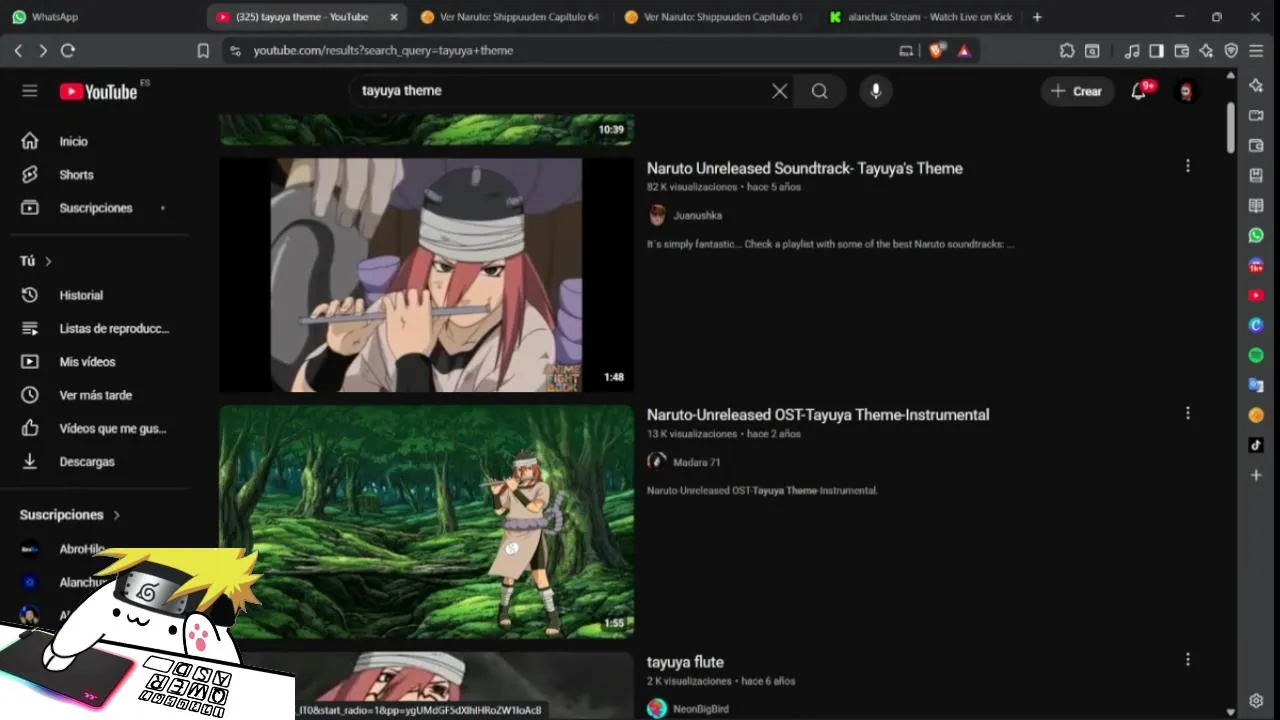The width and height of the screenshot is (1280, 720).
Task: Click the magnifier search button
Action: point(820,91)
